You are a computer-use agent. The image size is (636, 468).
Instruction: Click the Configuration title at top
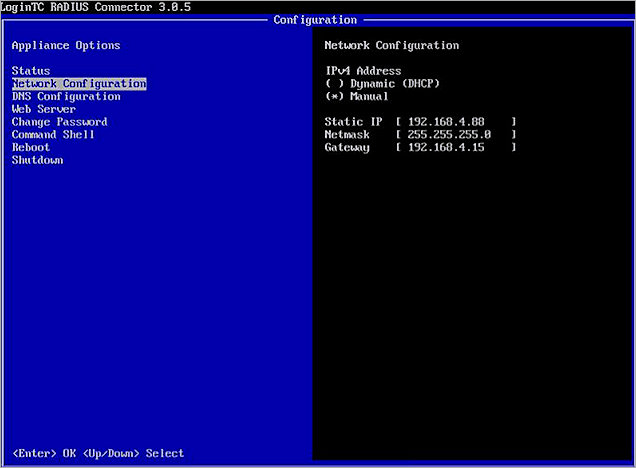315,20
